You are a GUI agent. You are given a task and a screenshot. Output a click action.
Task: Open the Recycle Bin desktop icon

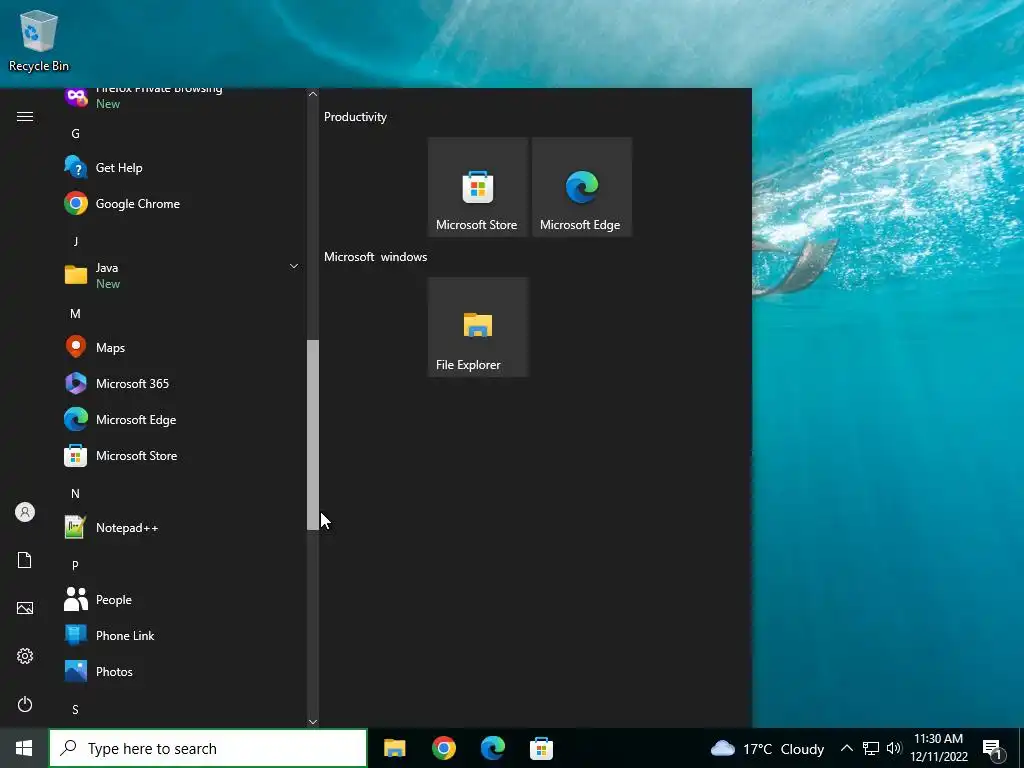pyautogui.click(x=39, y=40)
